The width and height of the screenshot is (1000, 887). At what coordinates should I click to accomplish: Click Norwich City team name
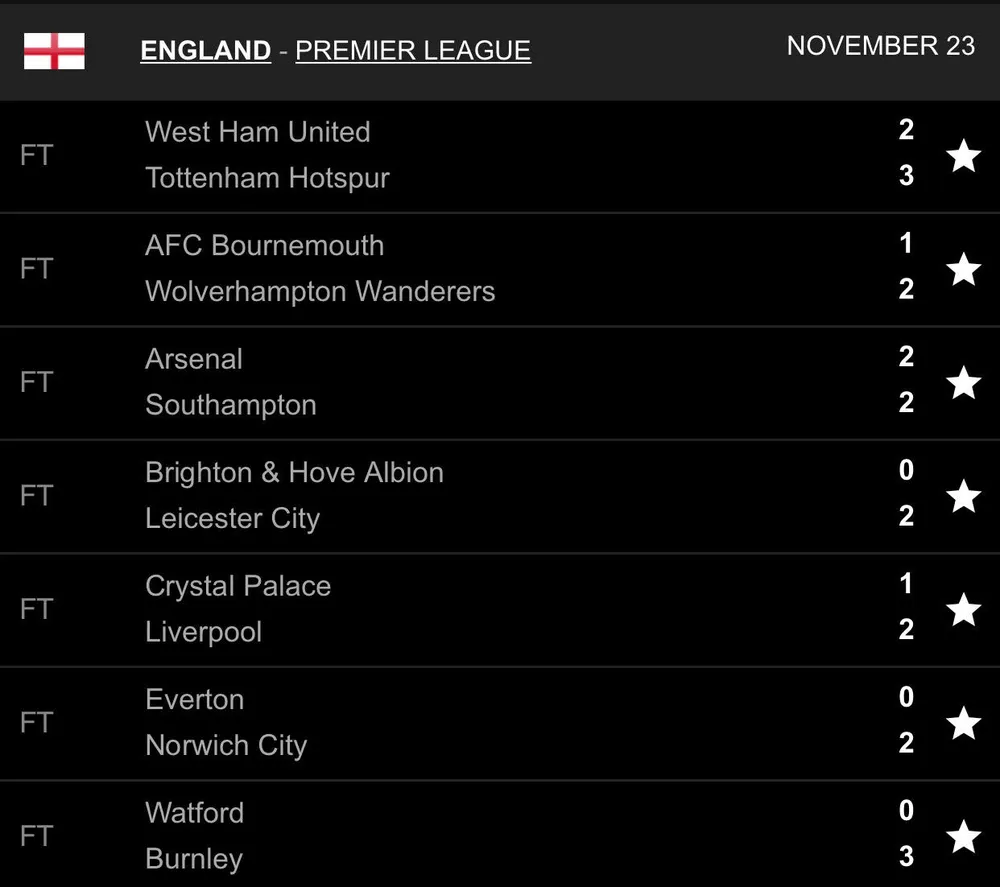coord(226,746)
